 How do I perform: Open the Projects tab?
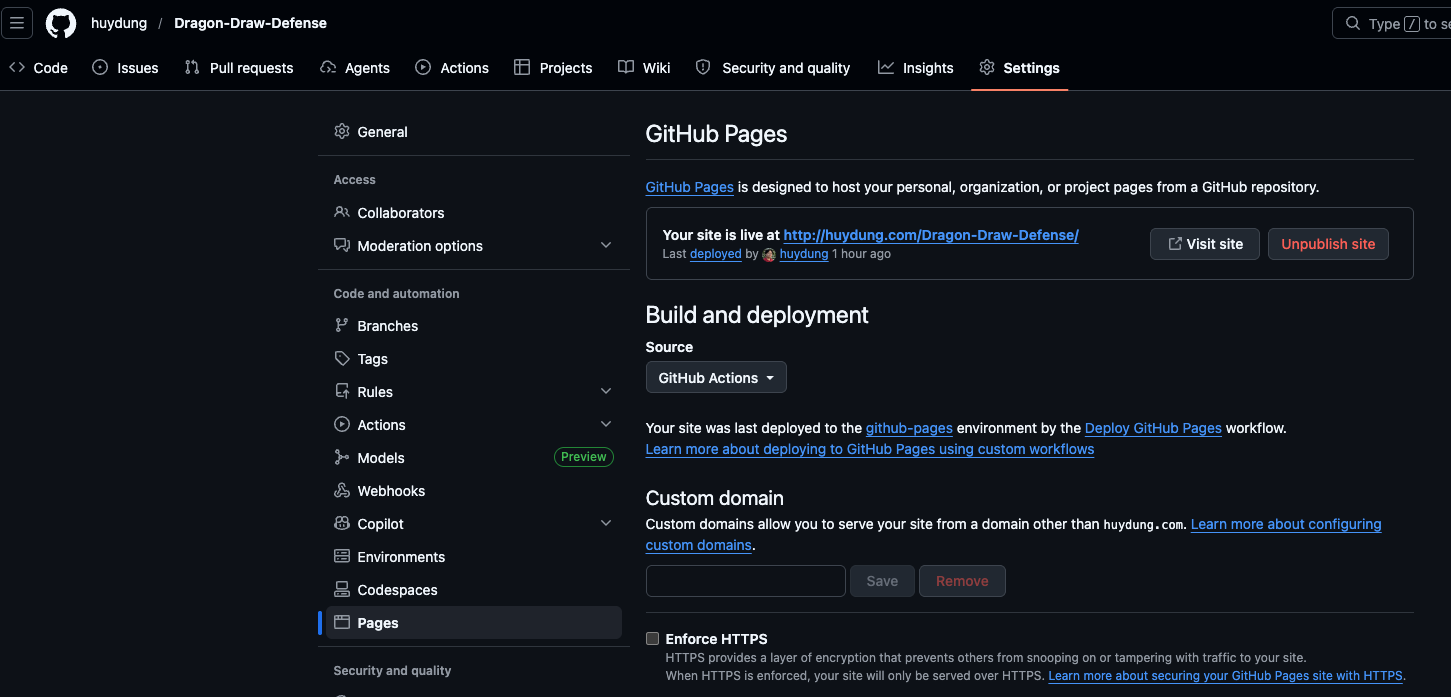pyautogui.click(x=553, y=67)
